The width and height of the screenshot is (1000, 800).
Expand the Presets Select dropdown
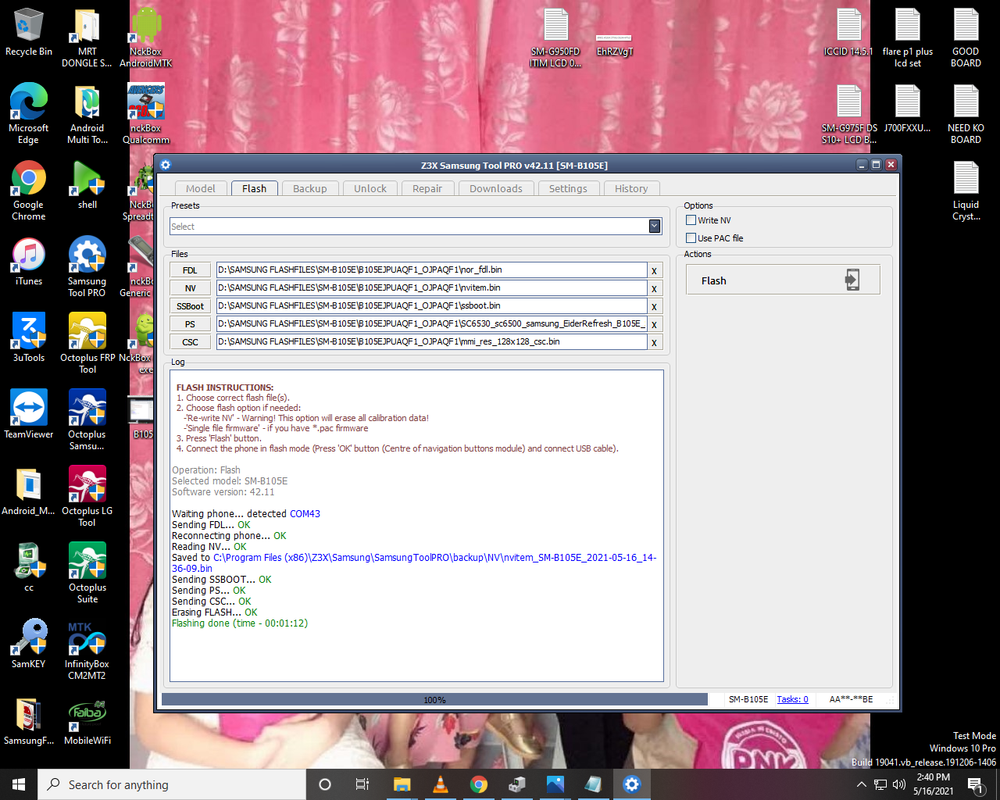[654, 226]
